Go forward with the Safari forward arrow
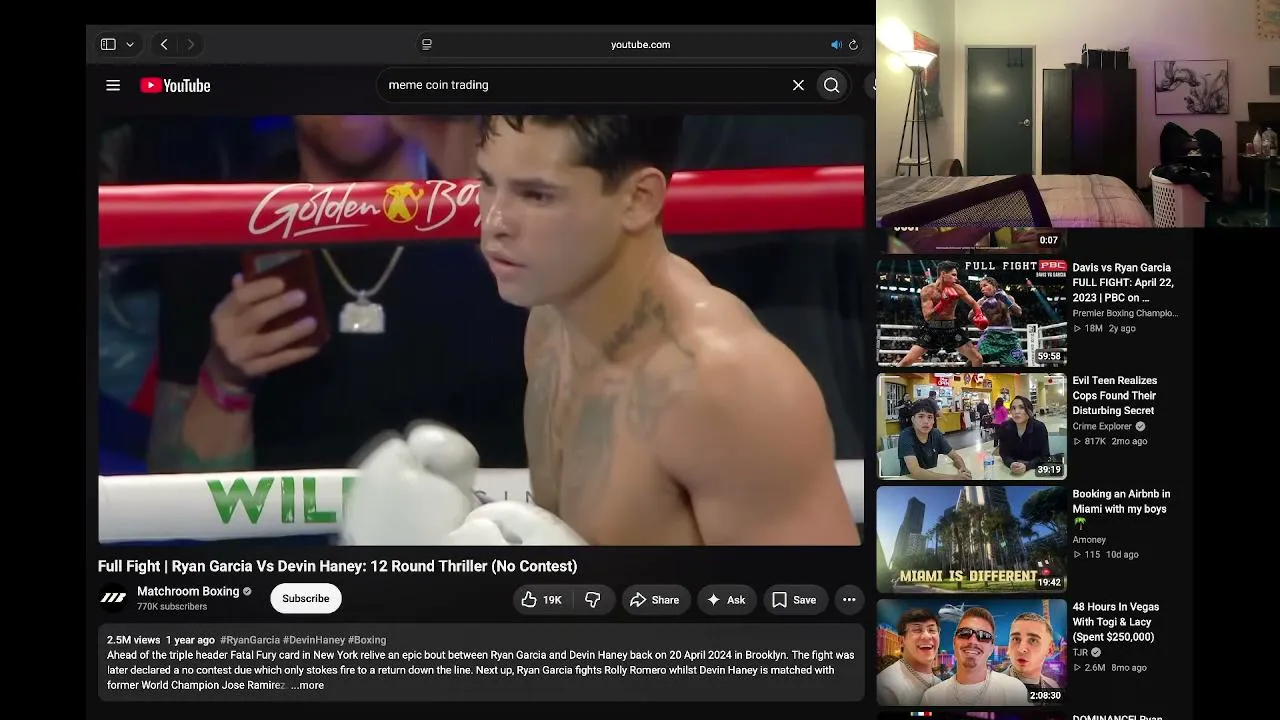The width and height of the screenshot is (1280, 720). pyautogui.click(x=190, y=45)
